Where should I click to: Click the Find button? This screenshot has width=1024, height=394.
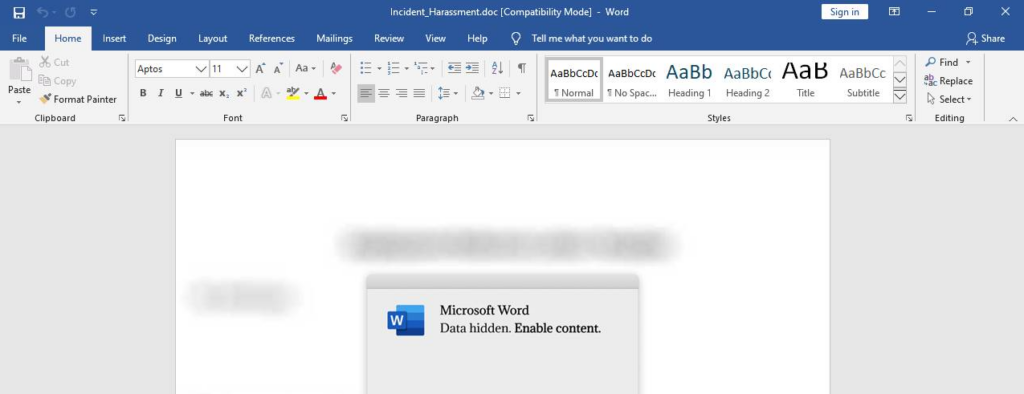942,62
